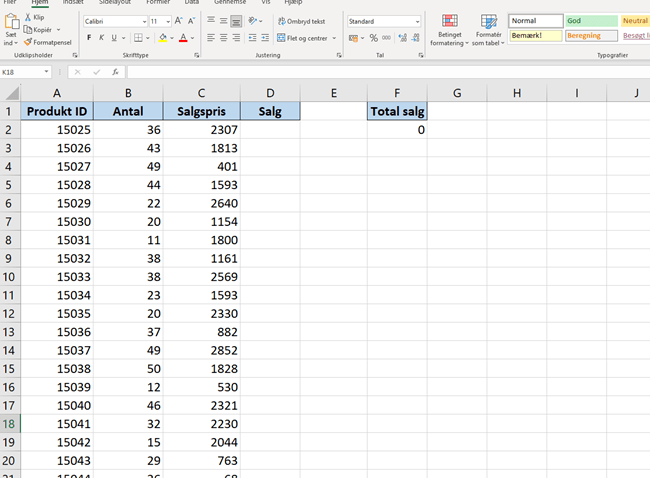Open Betinget formatering (conditional formatting)
This screenshot has height=478, width=650.
pyautogui.click(x=448, y=30)
